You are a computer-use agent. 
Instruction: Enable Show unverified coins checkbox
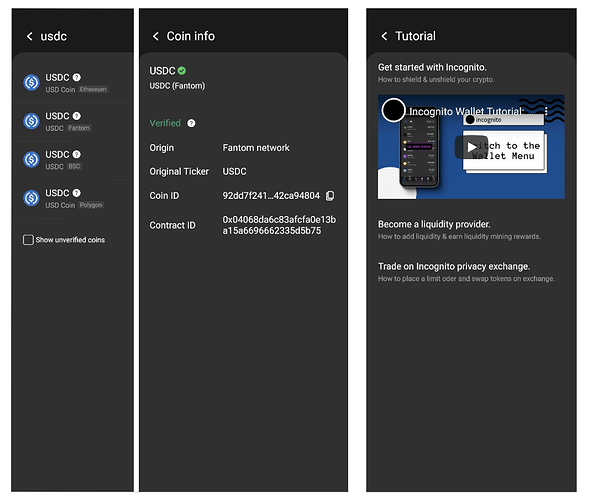tap(28, 240)
